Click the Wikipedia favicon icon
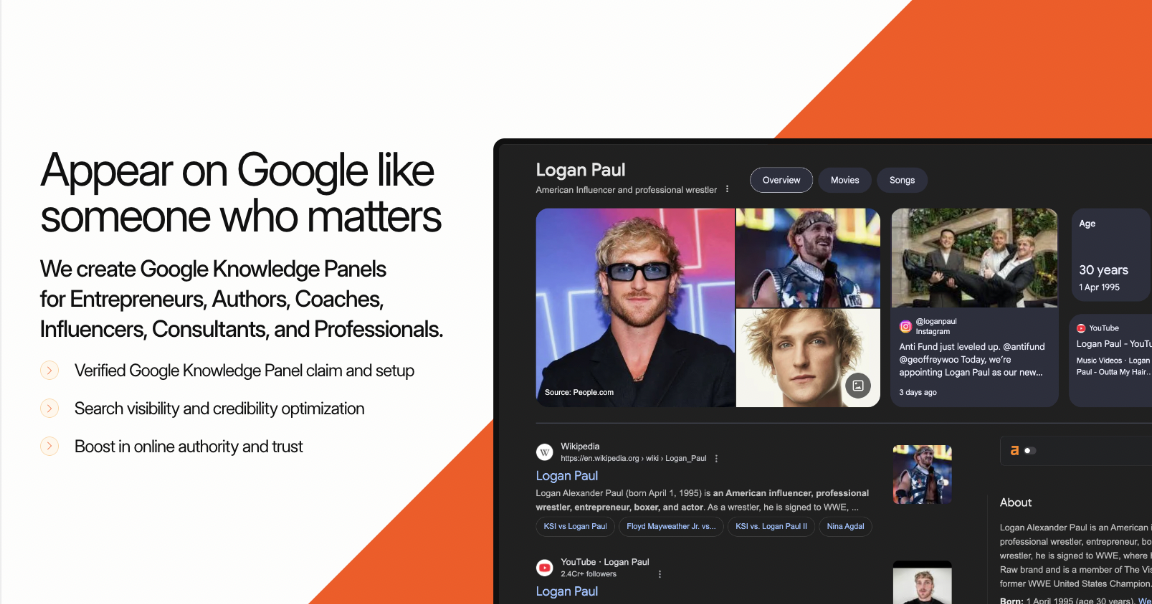1152x604 pixels. (544, 452)
